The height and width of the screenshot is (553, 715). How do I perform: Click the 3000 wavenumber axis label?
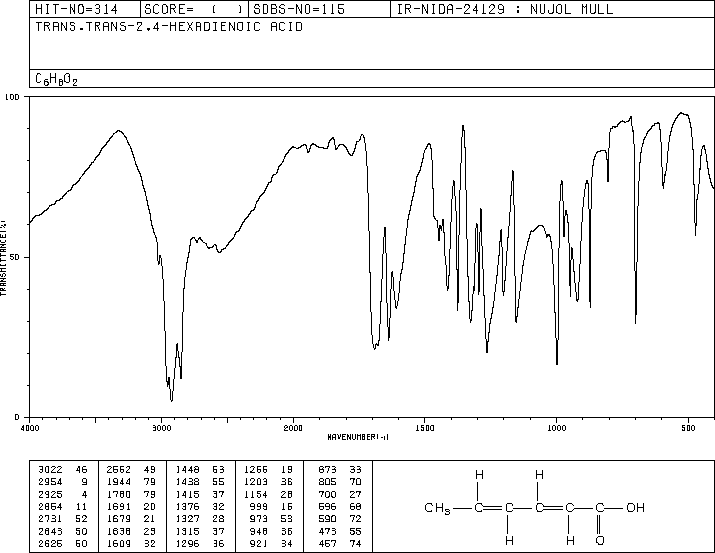click(x=161, y=428)
